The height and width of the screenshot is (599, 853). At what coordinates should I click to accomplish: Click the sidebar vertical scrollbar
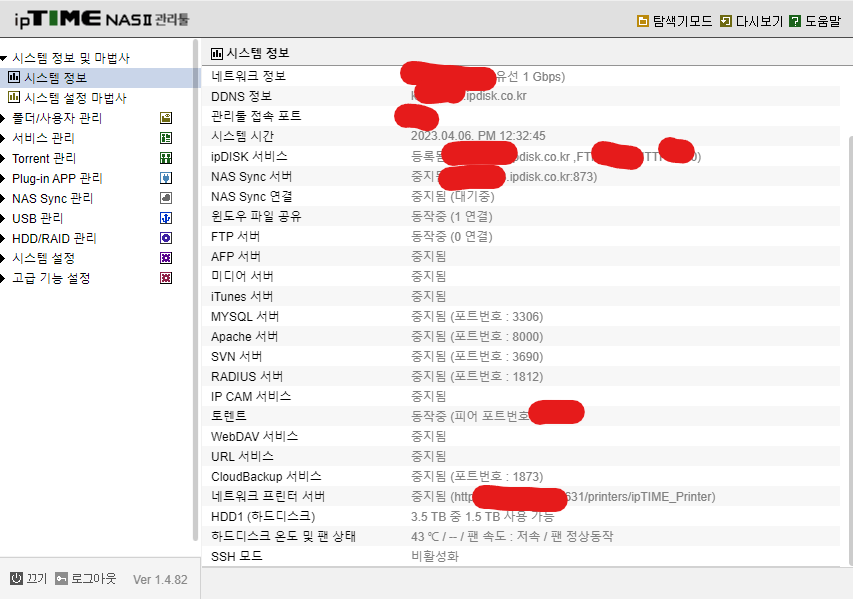pyautogui.click(x=196, y=290)
